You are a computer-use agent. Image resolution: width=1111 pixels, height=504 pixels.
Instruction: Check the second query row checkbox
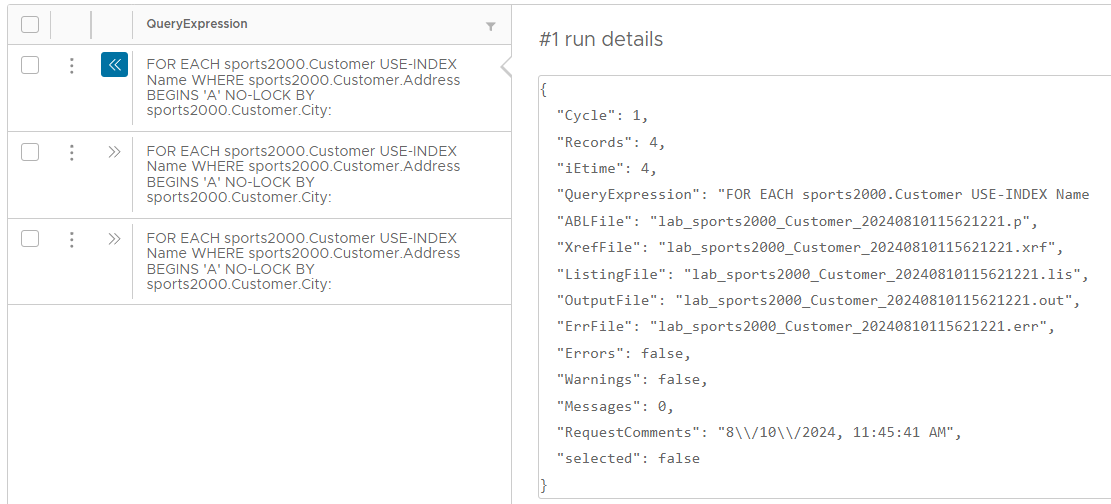[30, 152]
